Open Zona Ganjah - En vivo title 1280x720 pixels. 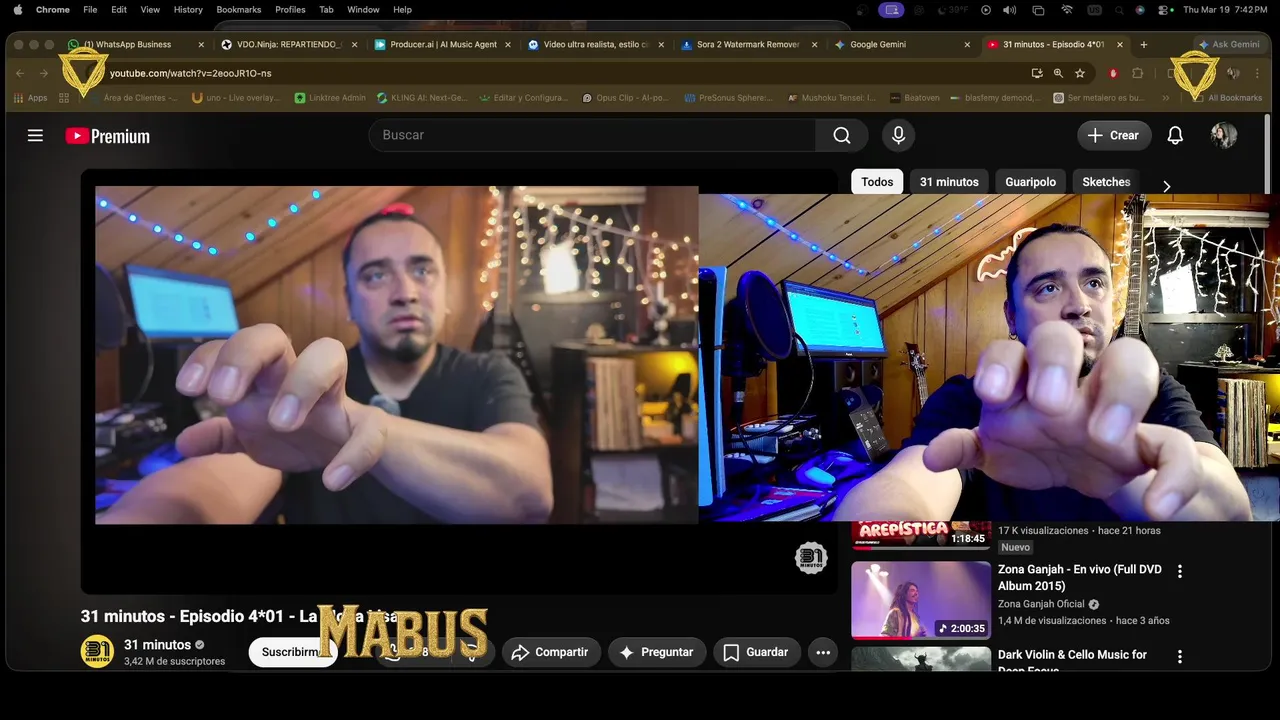click(x=1080, y=577)
